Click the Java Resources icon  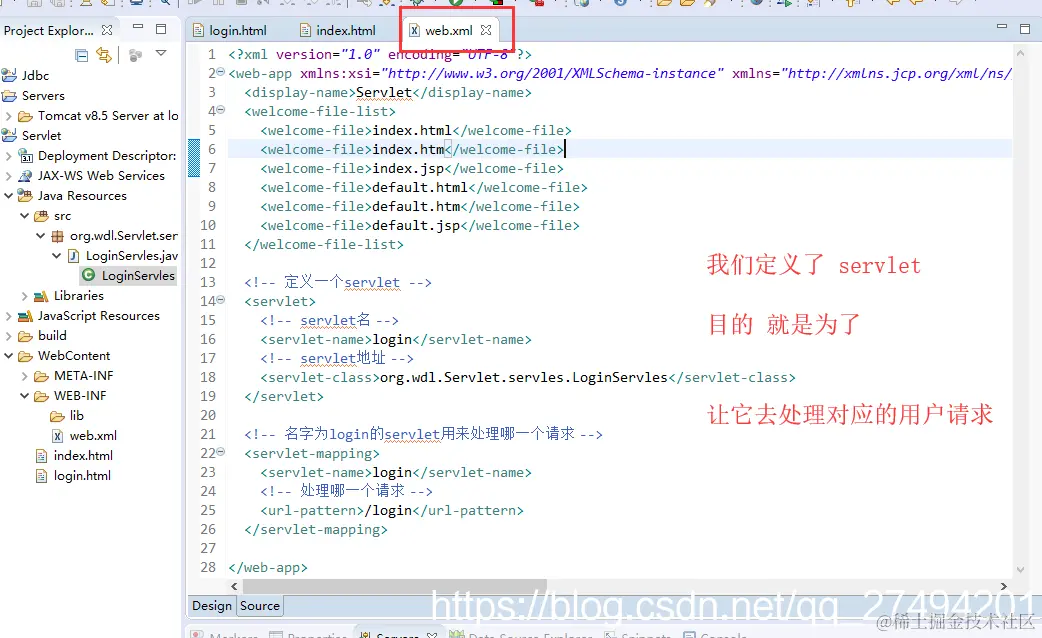tap(25, 195)
